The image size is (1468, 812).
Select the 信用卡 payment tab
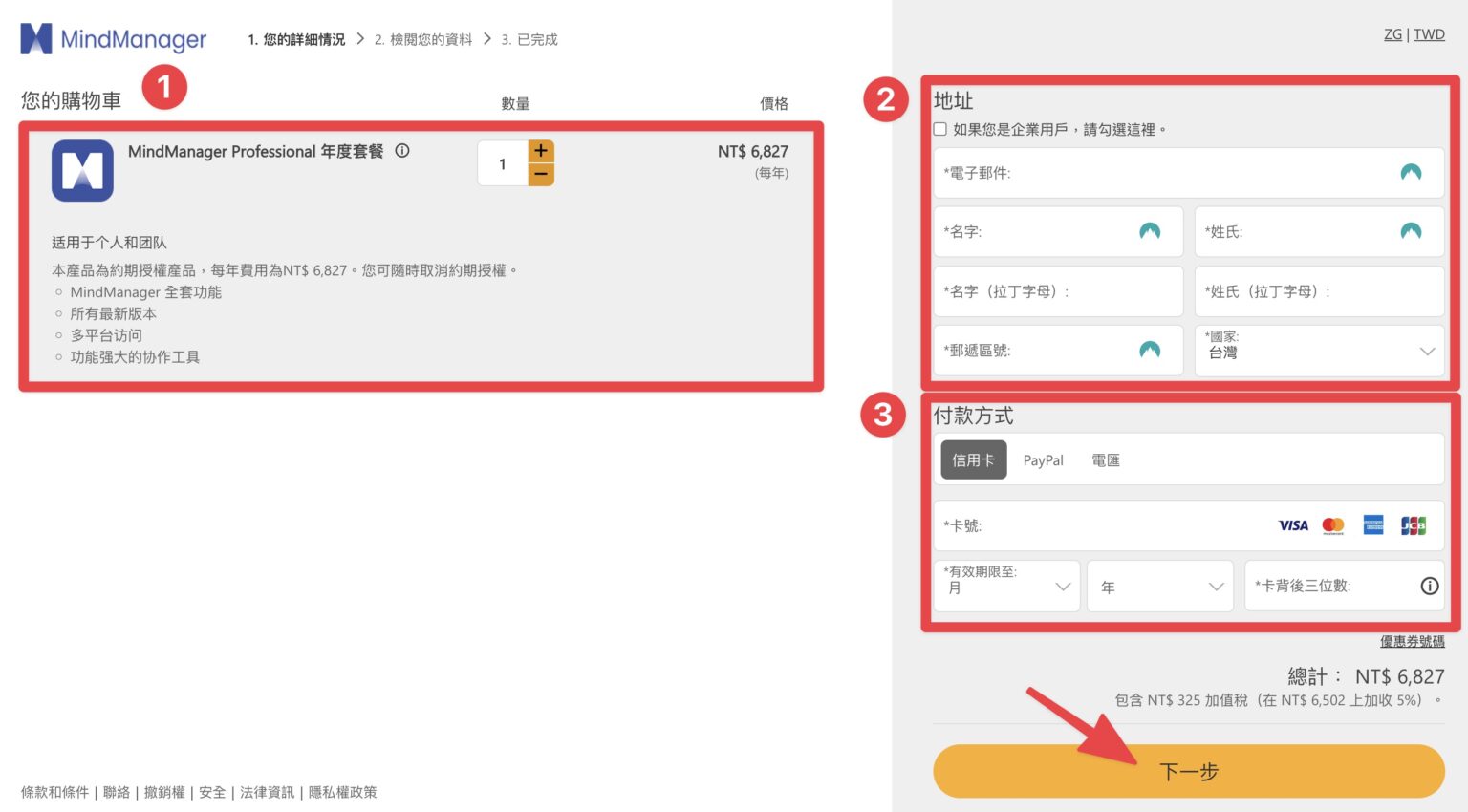tap(973, 459)
